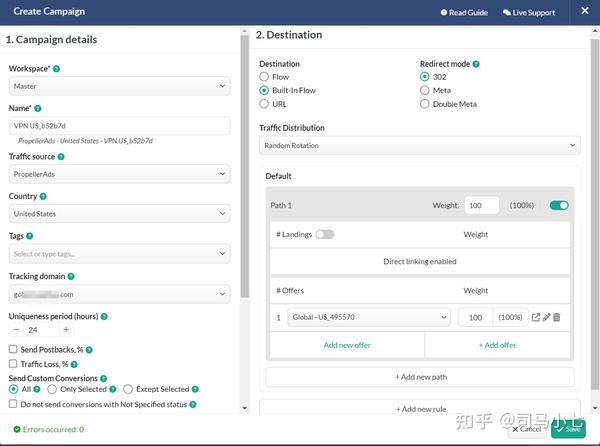
Task: Select URL destination radio button
Action: (x=264, y=104)
